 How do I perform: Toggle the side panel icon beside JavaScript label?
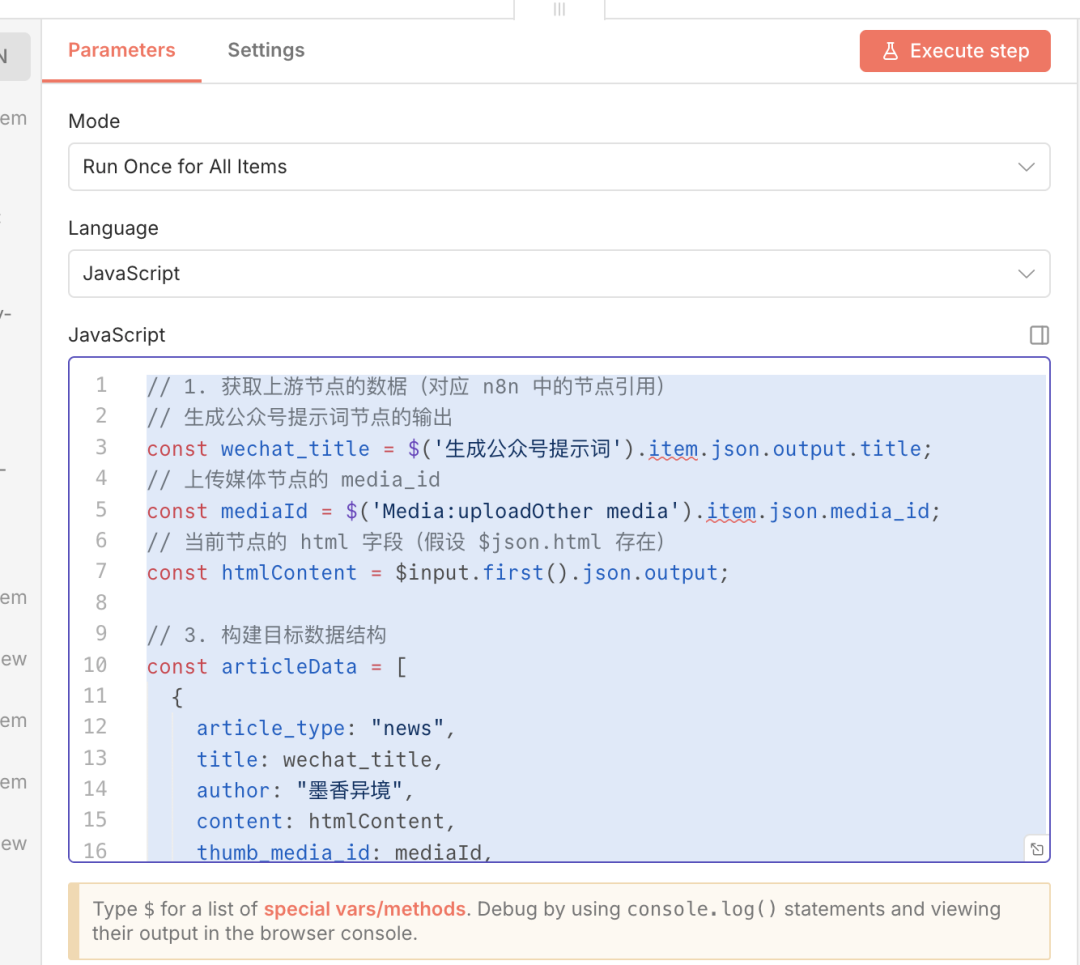[x=1039, y=335]
